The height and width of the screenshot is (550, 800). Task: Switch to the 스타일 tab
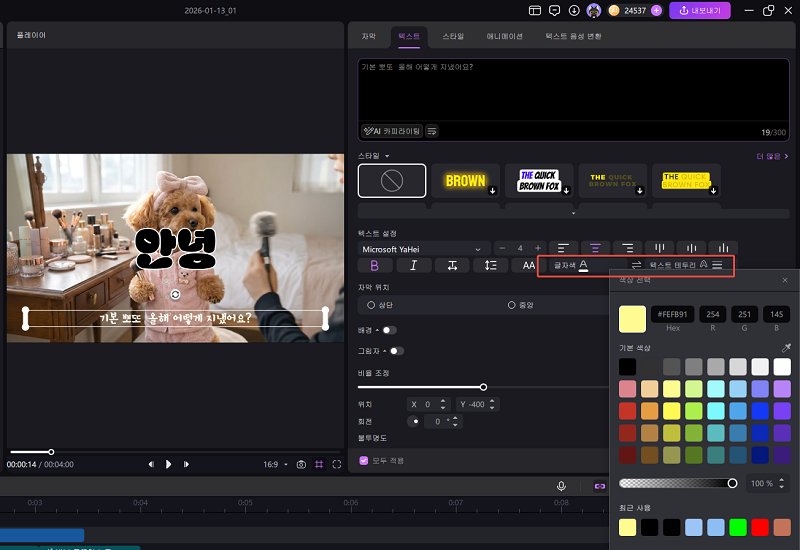coord(453,36)
